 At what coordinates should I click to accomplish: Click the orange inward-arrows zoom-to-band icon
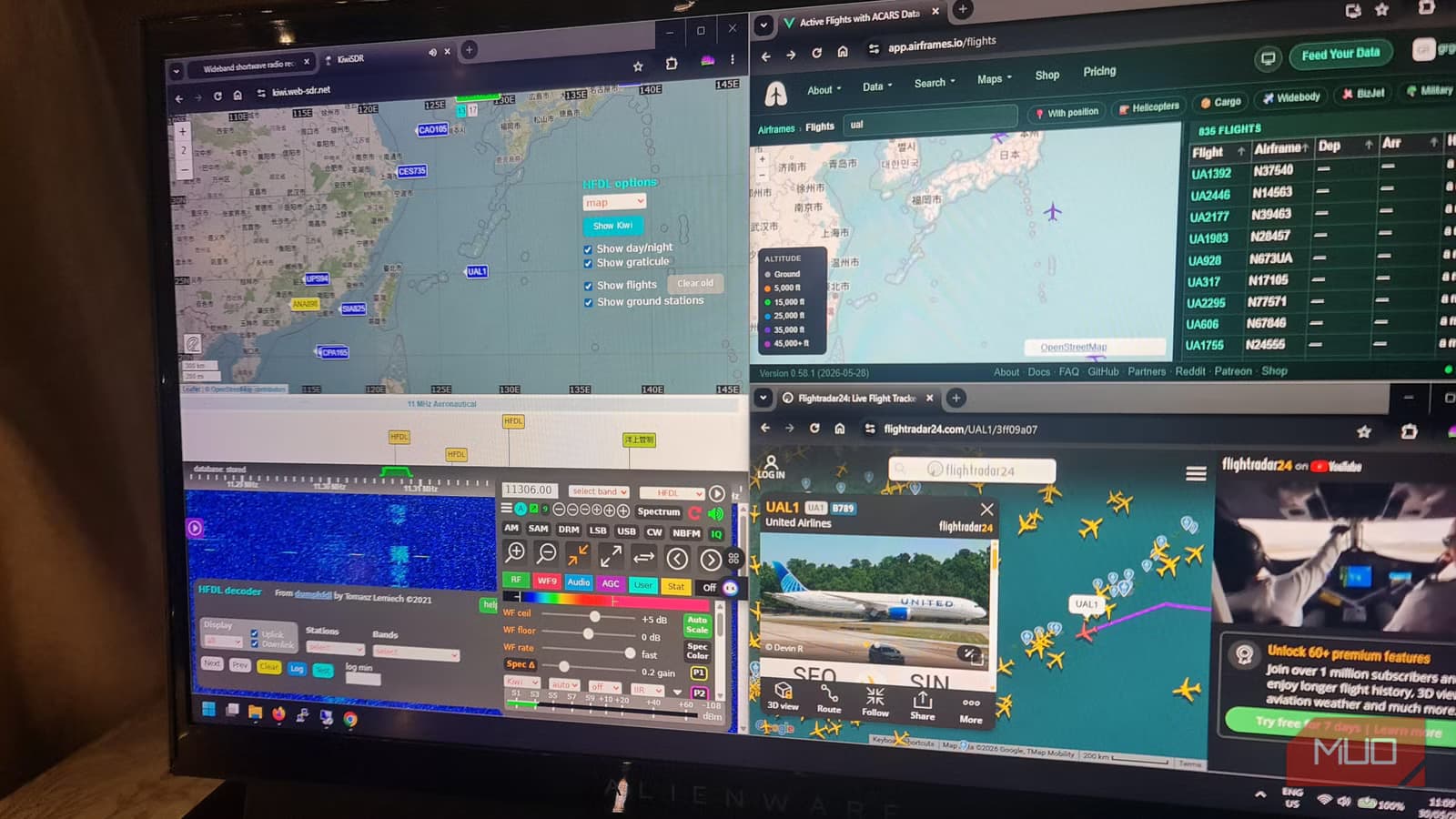(578, 554)
